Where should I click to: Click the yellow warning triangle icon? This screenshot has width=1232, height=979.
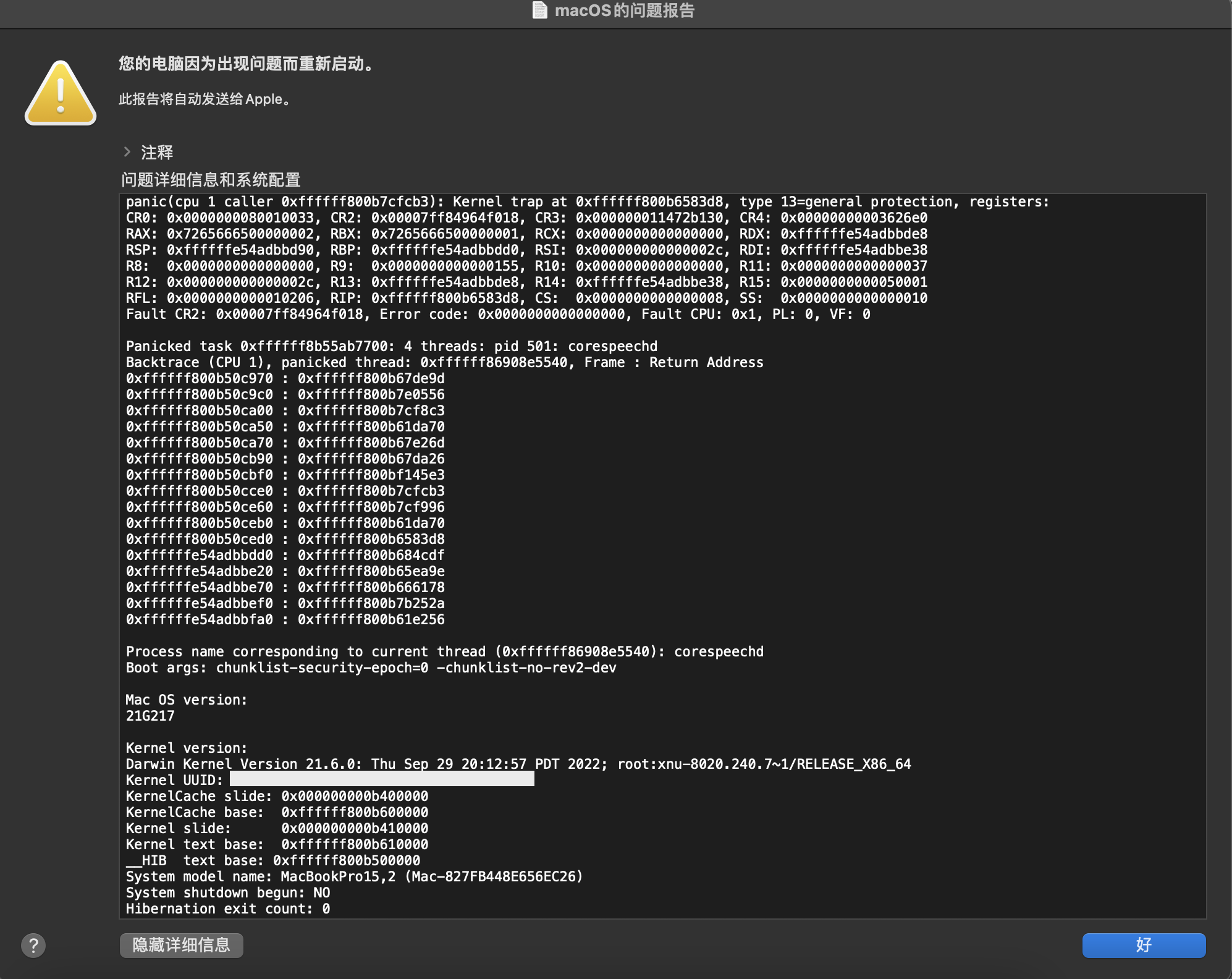(x=61, y=94)
